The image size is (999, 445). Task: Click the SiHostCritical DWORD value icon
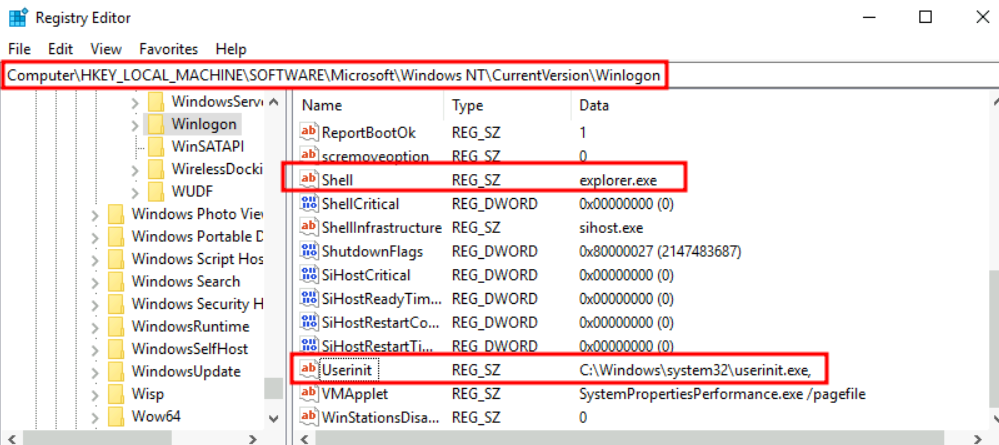tap(309, 275)
